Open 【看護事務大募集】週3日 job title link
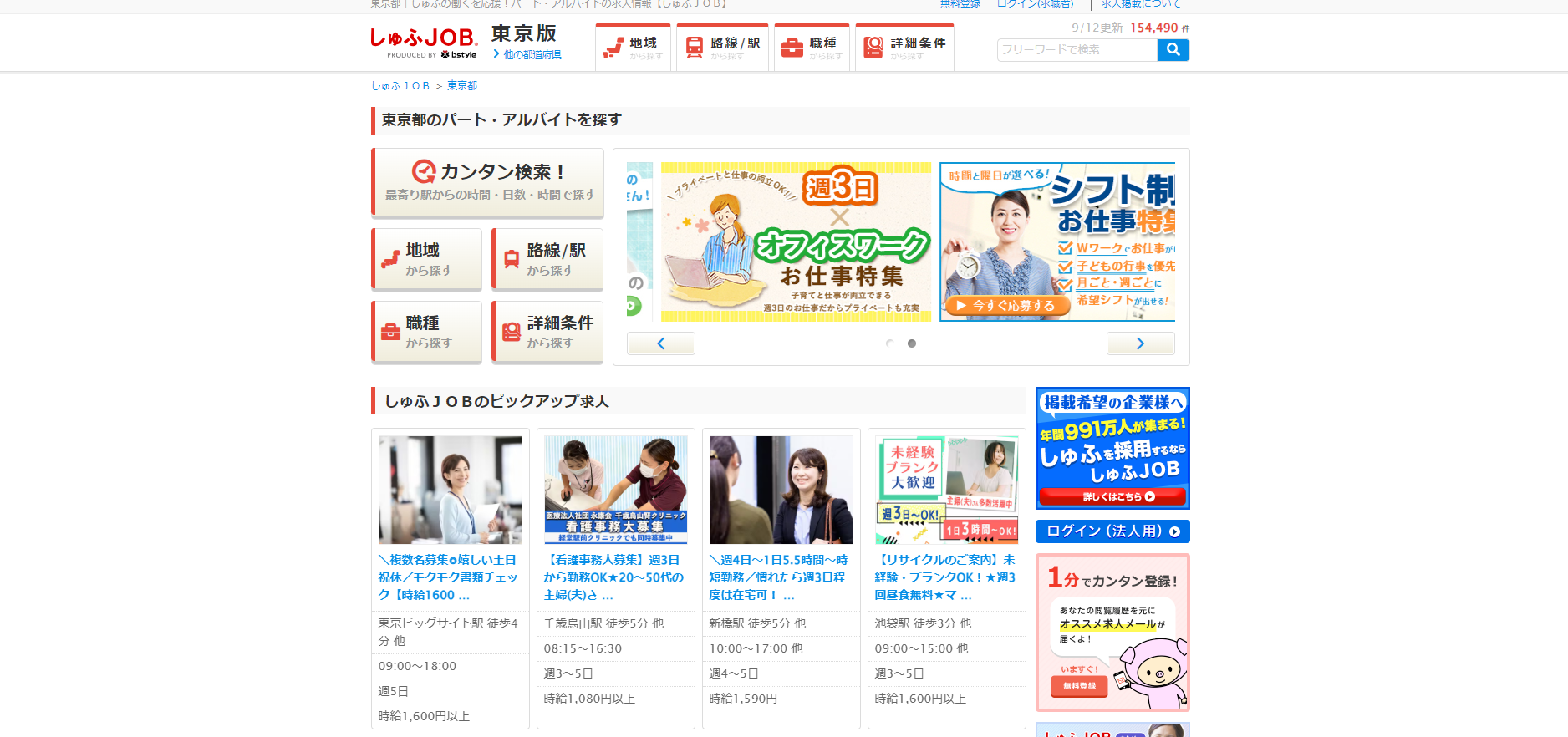Viewport: 1568px width, 737px height. tap(613, 577)
